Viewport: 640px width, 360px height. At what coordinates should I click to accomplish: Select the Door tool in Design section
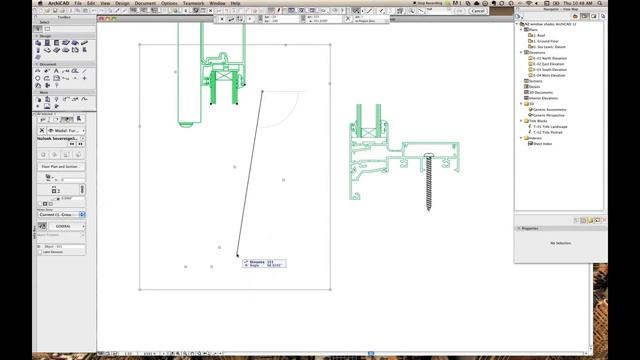[x=47, y=43]
